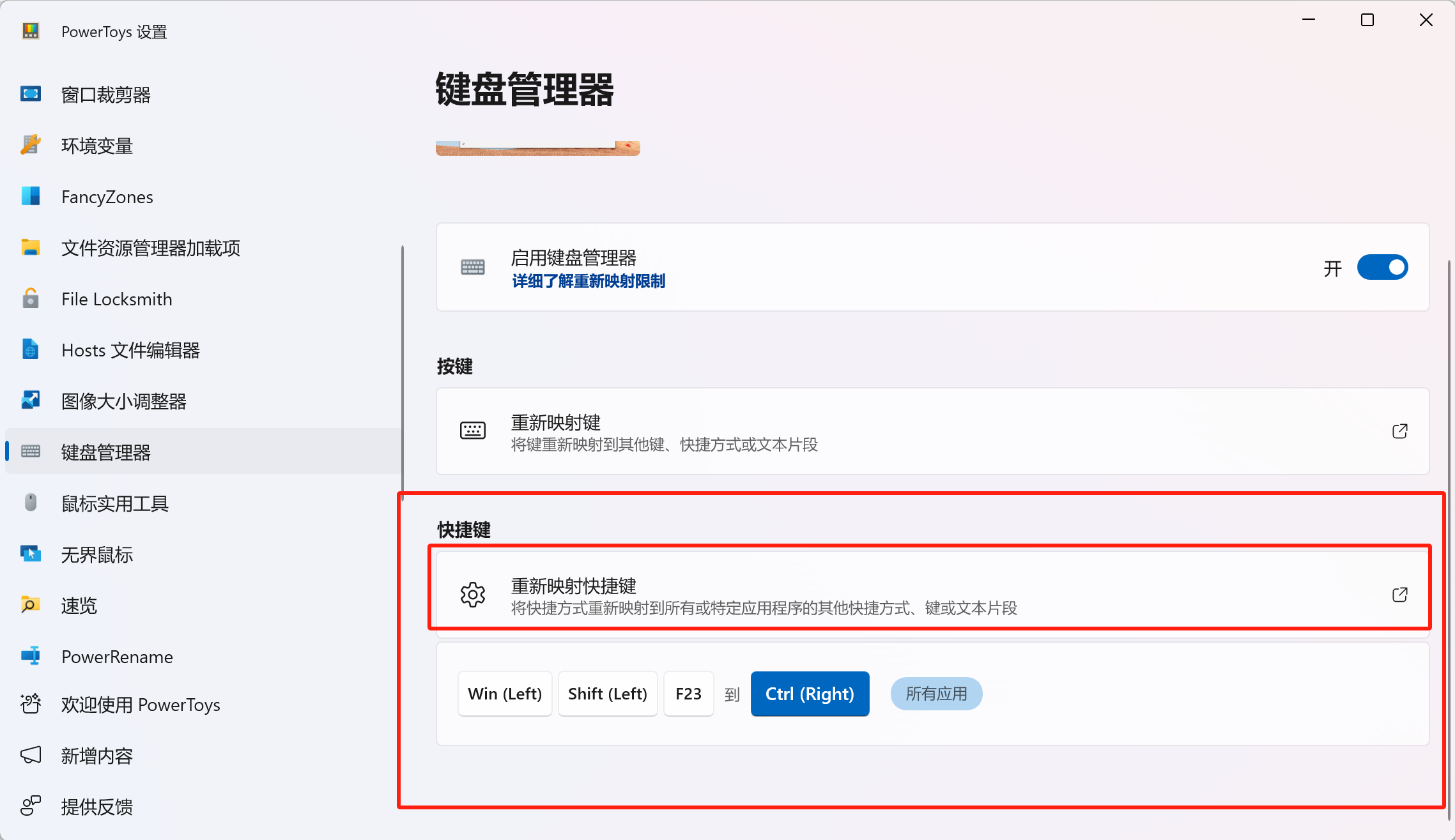Screen dimensions: 1455x840
Task: Open 文件资源管理器加载项 settings
Action: (x=203, y=248)
